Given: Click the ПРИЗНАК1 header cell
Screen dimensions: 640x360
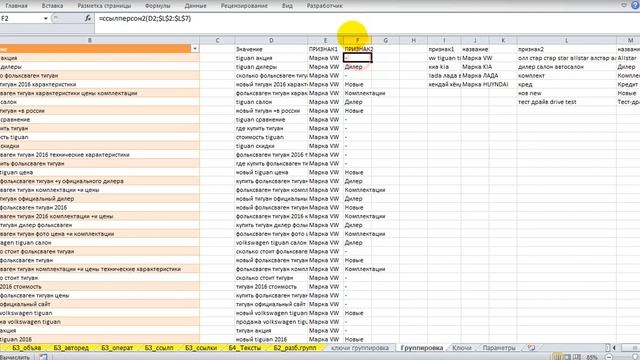Looking at the screenshot, I should (x=325, y=49).
